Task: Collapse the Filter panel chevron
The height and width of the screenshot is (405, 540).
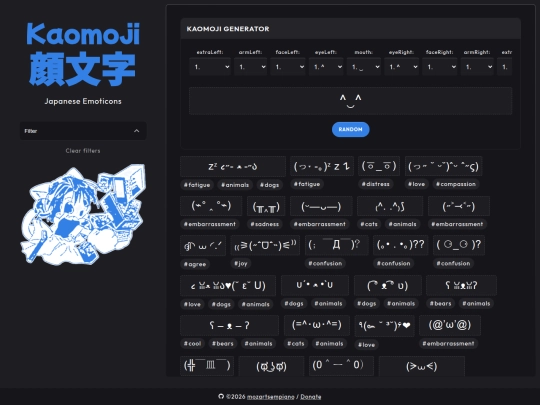Action: (137, 131)
